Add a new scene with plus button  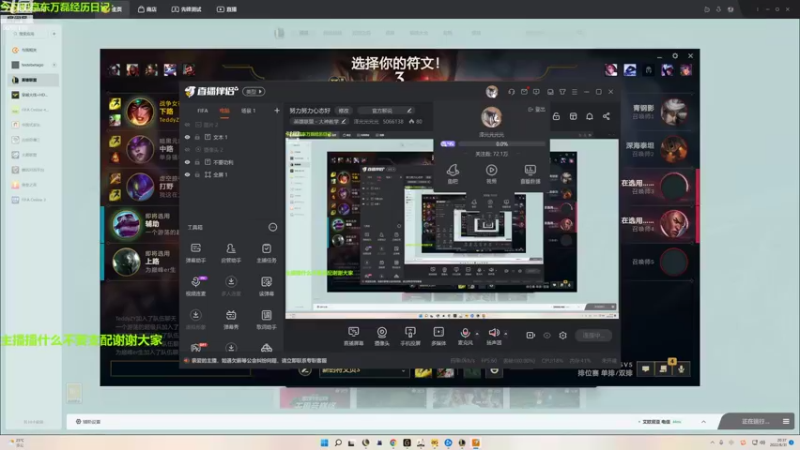tap(277, 111)
